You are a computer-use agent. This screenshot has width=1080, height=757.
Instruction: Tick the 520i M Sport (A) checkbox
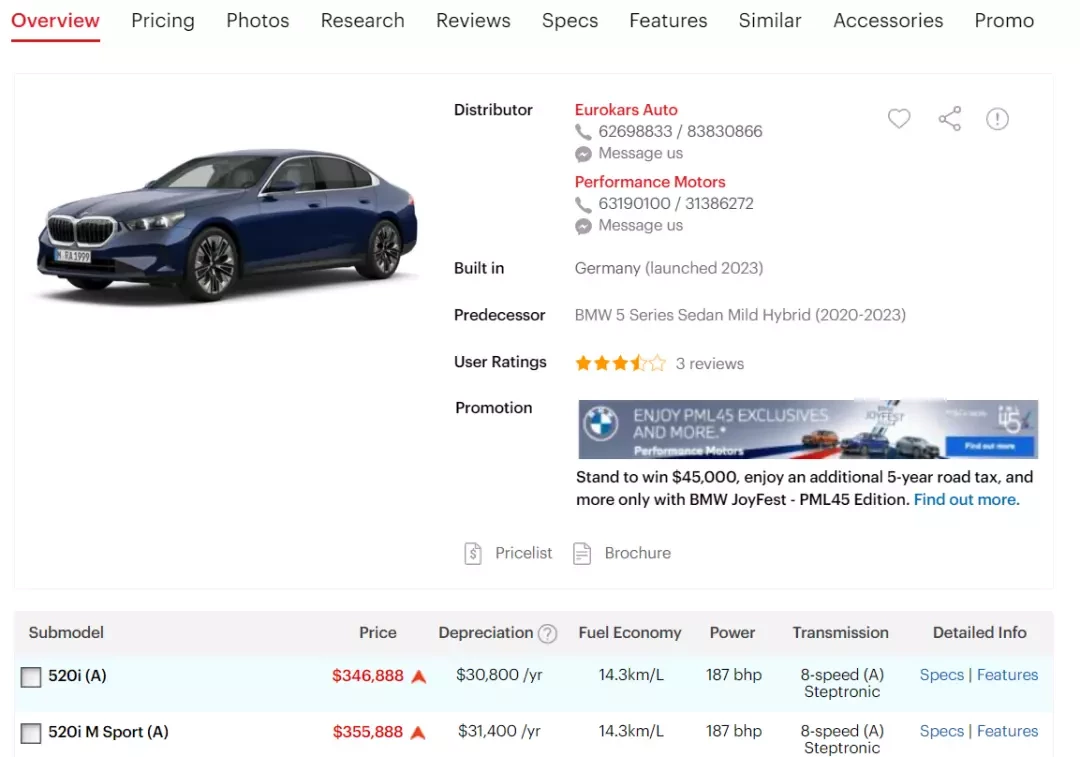click(x=31, y=733)
